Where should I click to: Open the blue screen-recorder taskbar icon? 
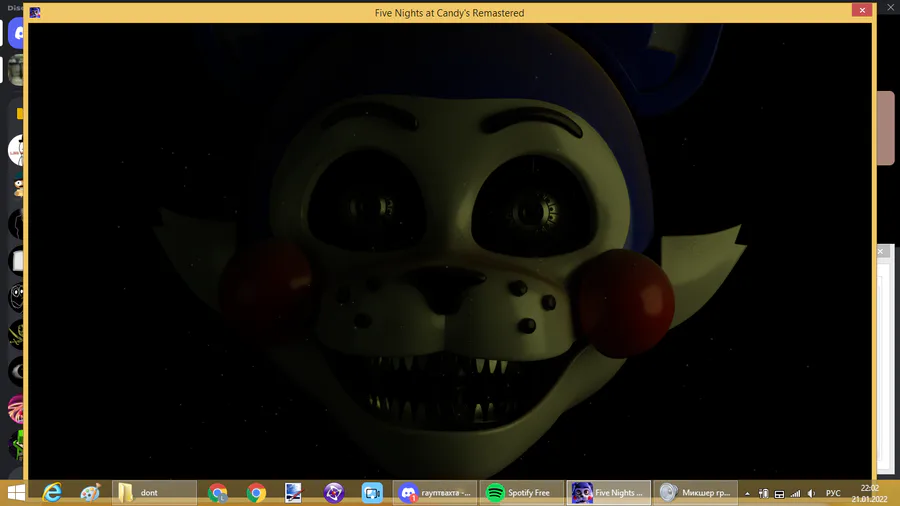(x=372, y=493)
